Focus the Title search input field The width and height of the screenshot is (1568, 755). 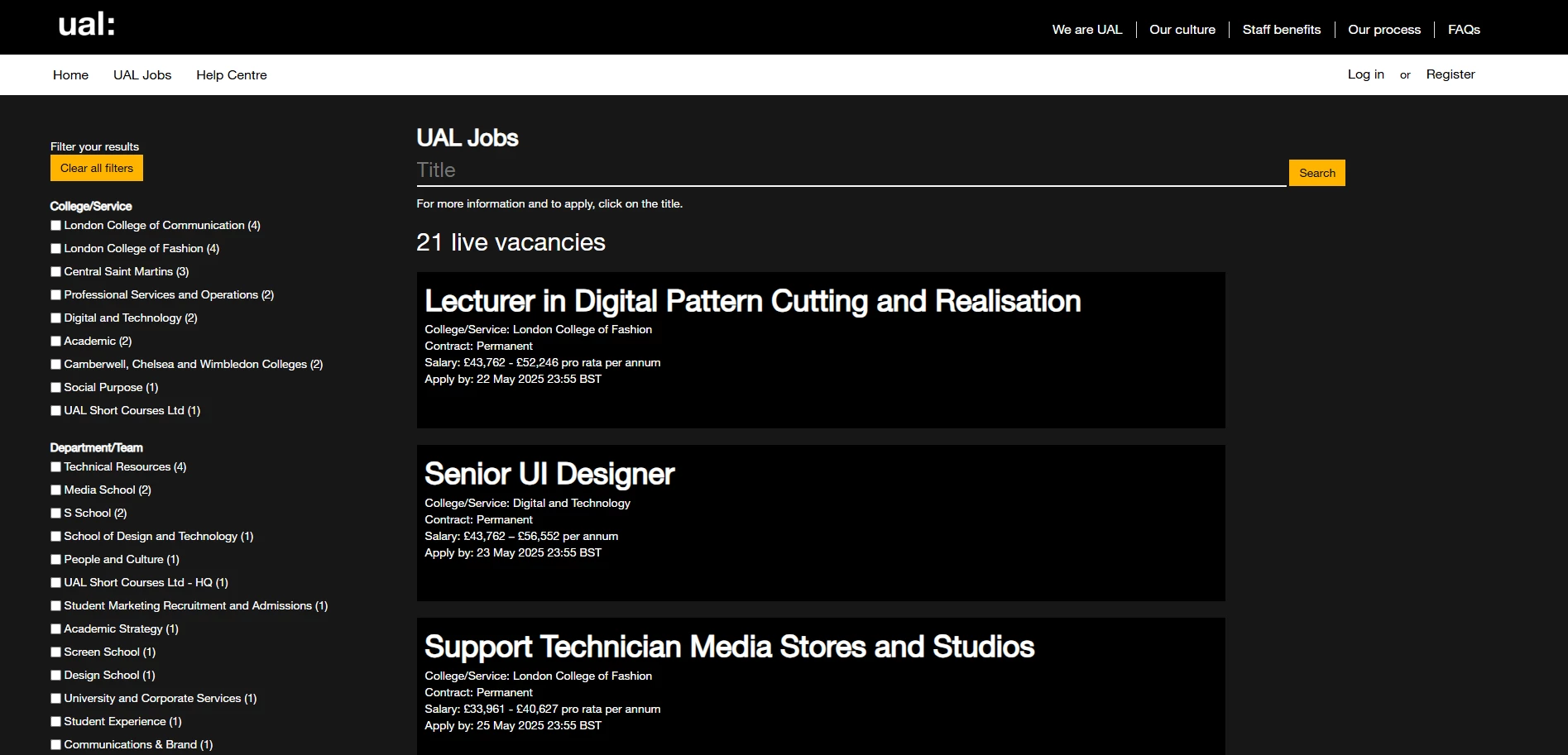tap(851, 170)
